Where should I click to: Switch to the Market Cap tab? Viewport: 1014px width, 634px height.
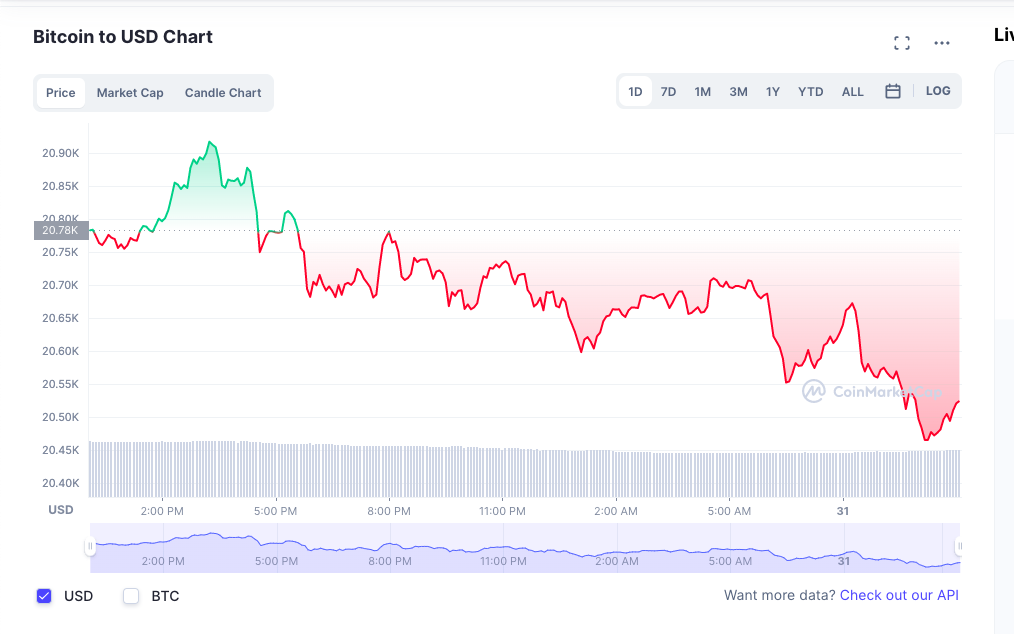pyautogui.click(x=130, y=93)
